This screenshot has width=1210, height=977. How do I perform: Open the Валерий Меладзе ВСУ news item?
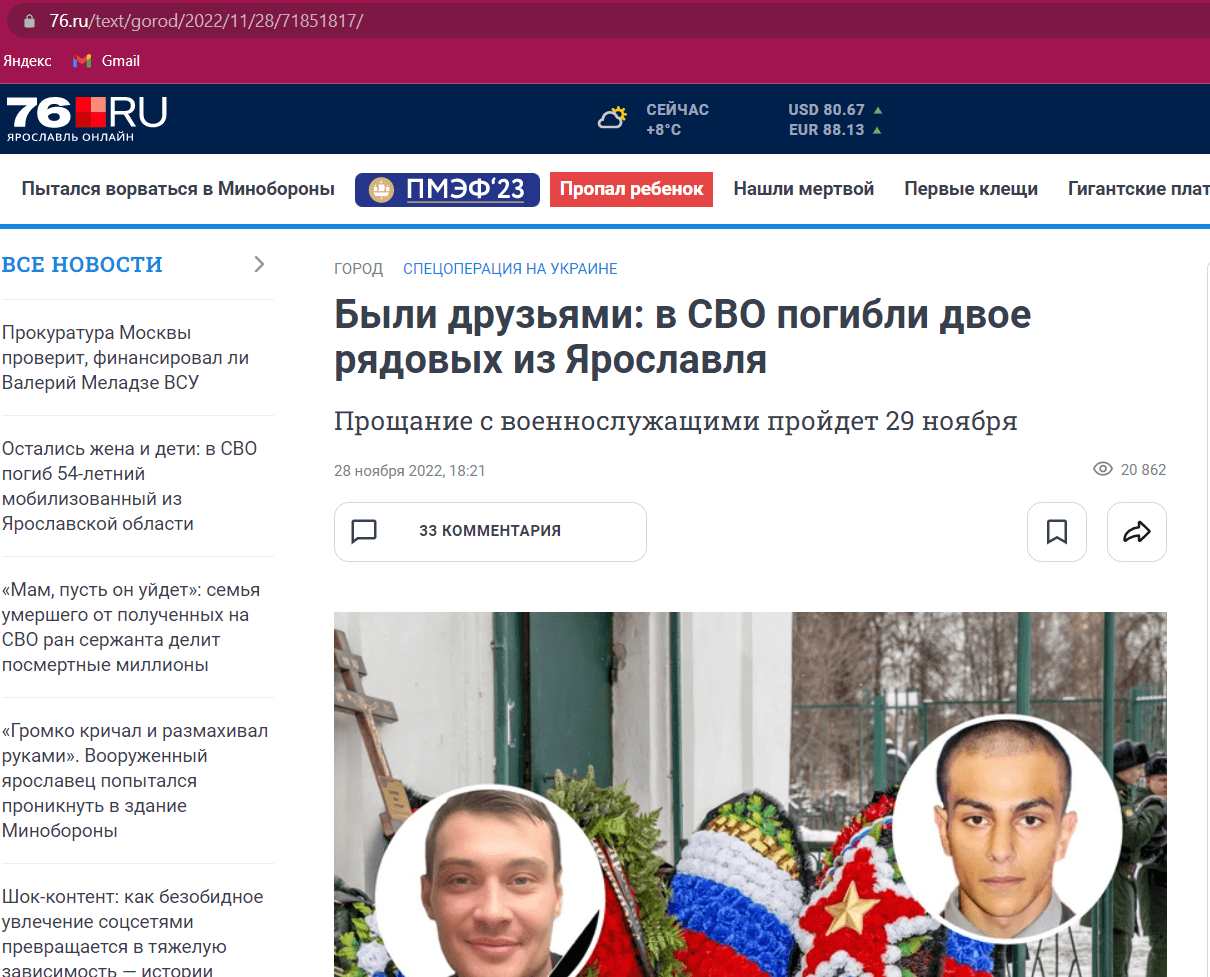(x=126, y=357)
